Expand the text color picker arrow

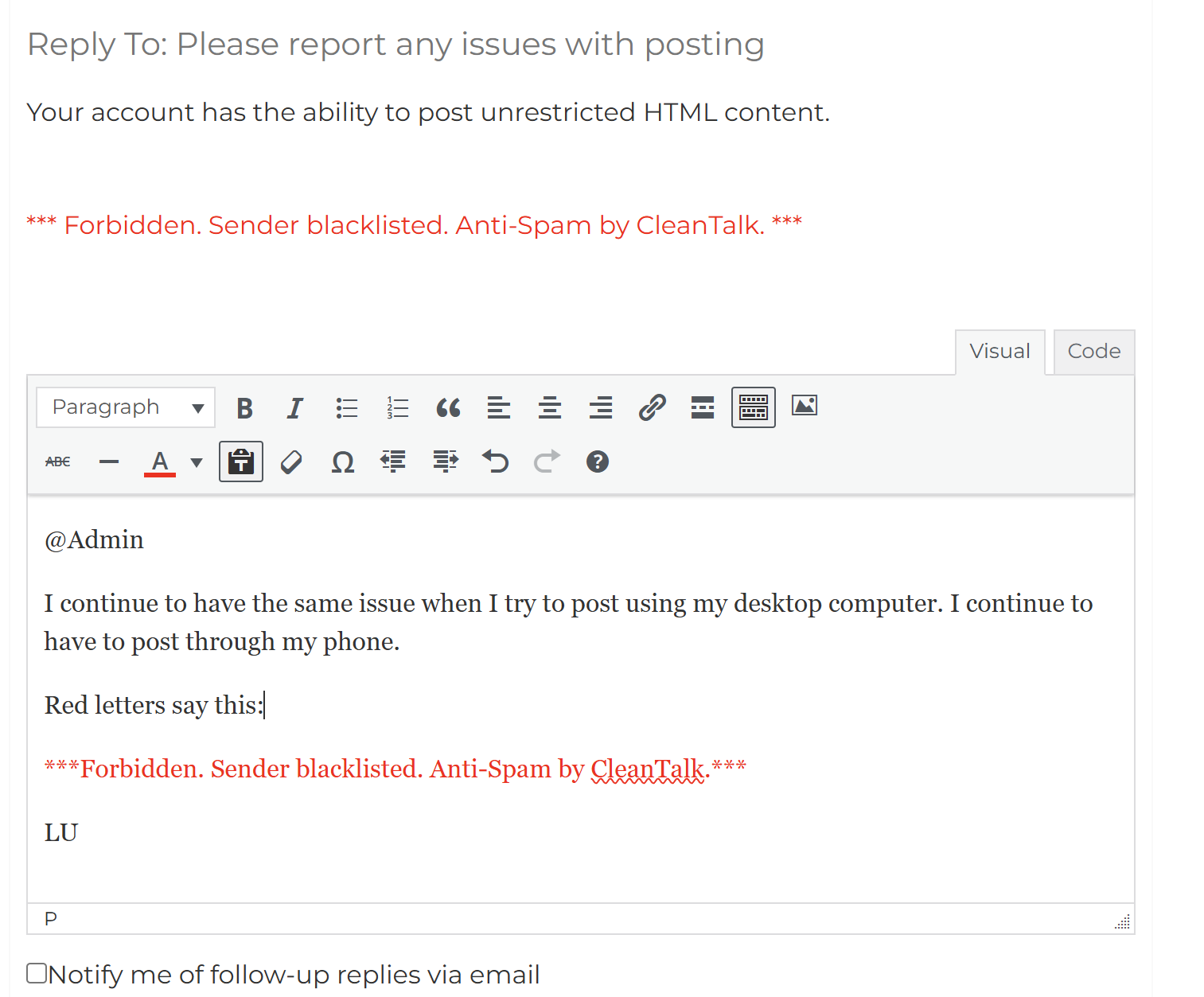[197, 462]
